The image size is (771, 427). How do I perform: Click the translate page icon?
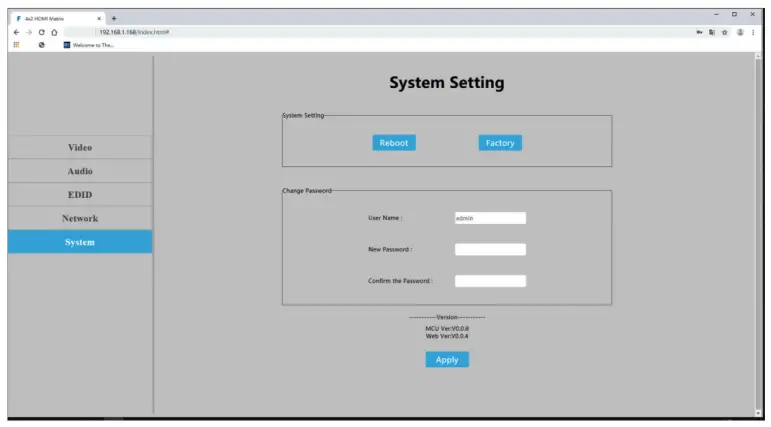[712, 32]
